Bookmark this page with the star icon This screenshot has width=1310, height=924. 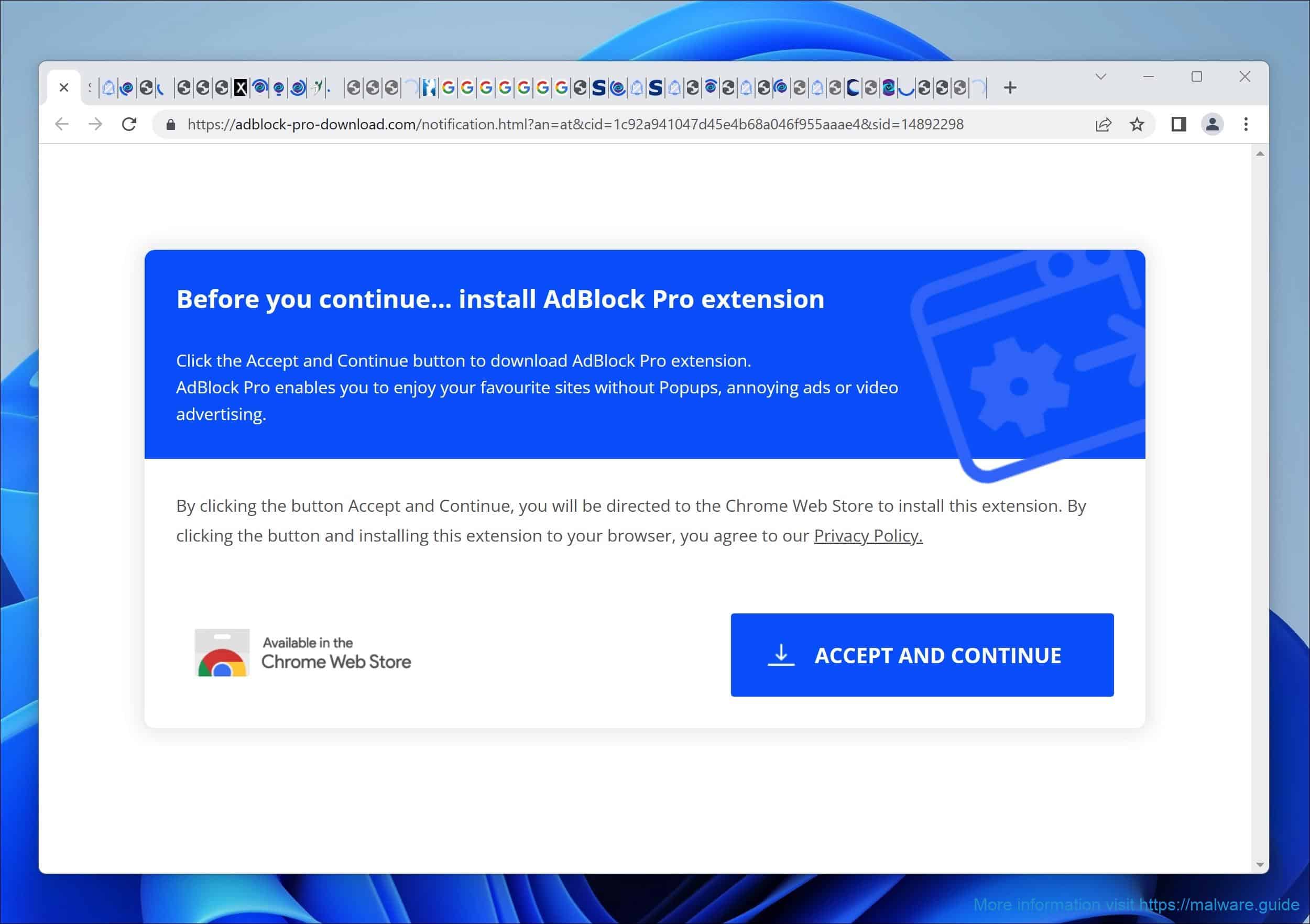pyautogui.click(x=1137, y=124)
